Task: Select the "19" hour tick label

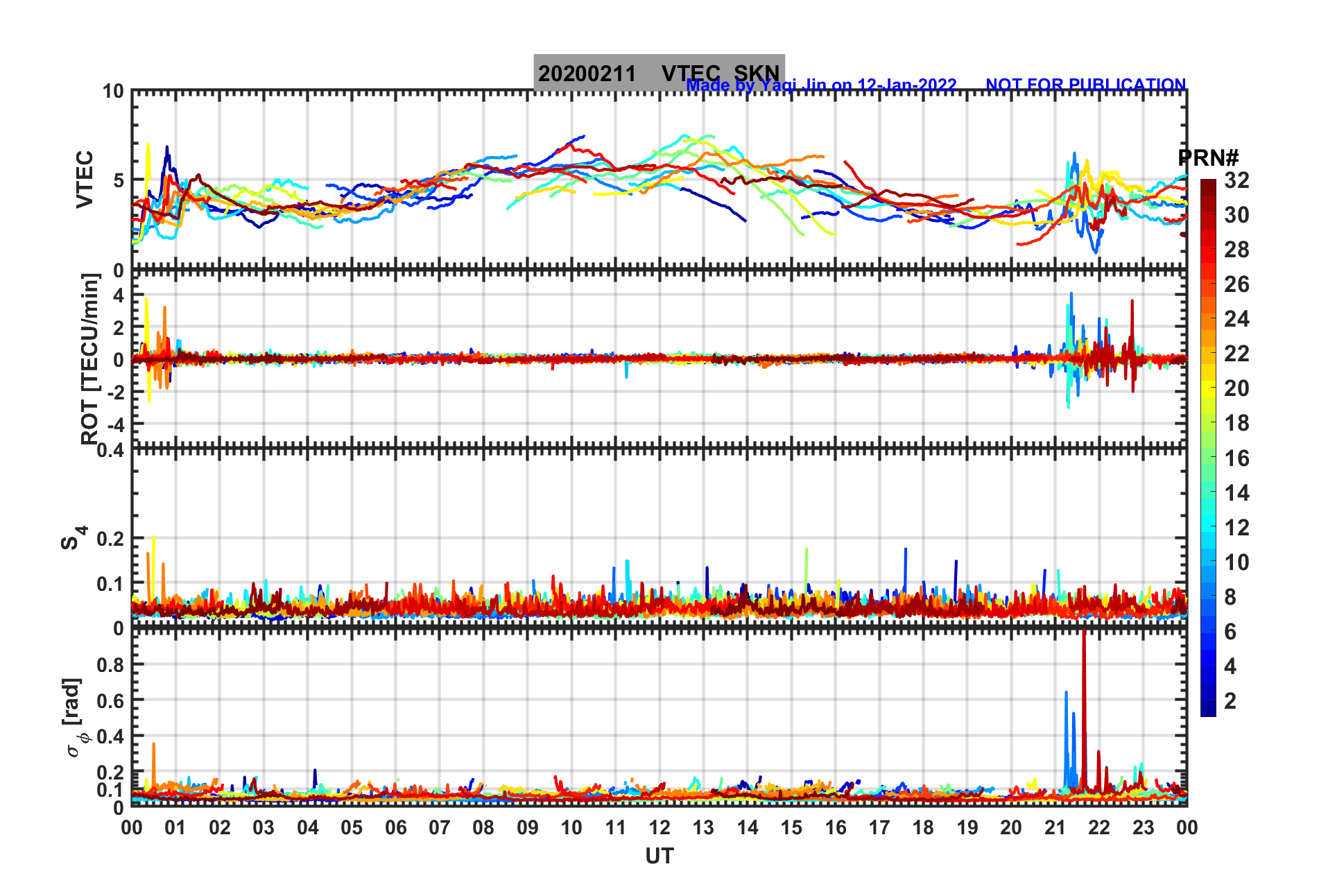Action: point(967,827)
